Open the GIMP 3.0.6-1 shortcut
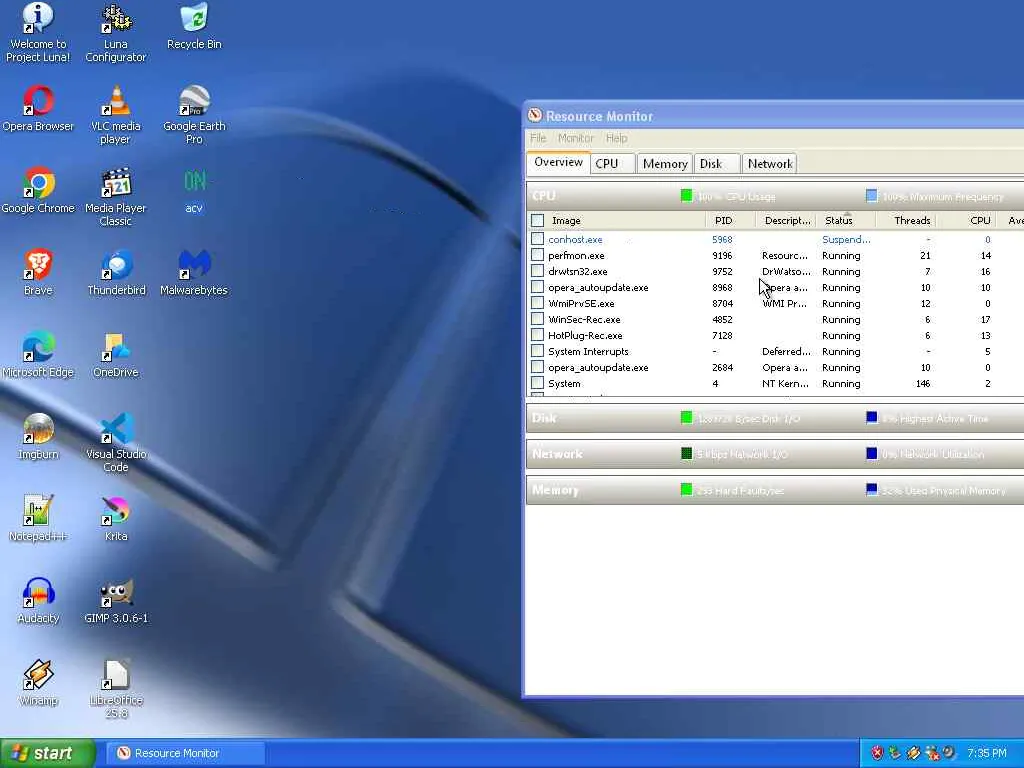 (x=116, y=601)
